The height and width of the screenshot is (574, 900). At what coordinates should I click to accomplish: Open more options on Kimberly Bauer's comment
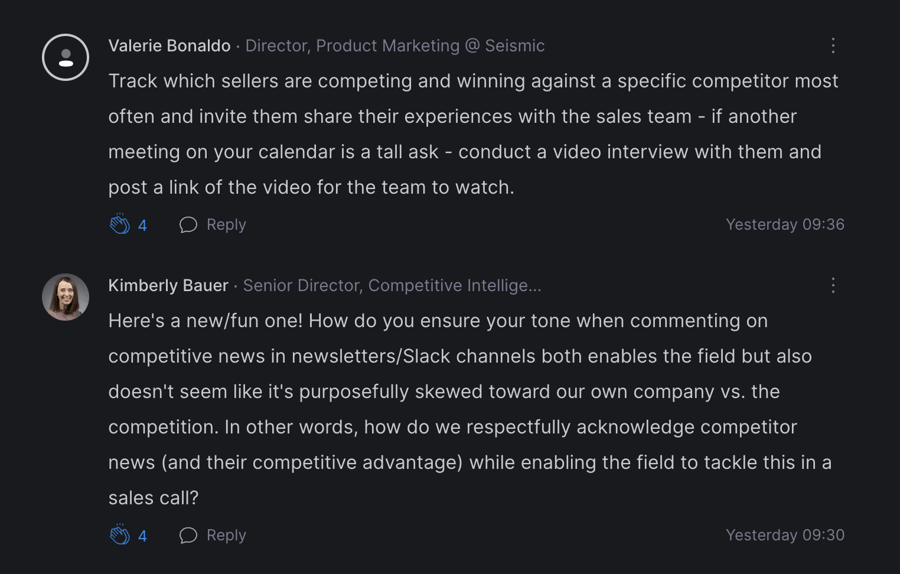click(833, 286)
